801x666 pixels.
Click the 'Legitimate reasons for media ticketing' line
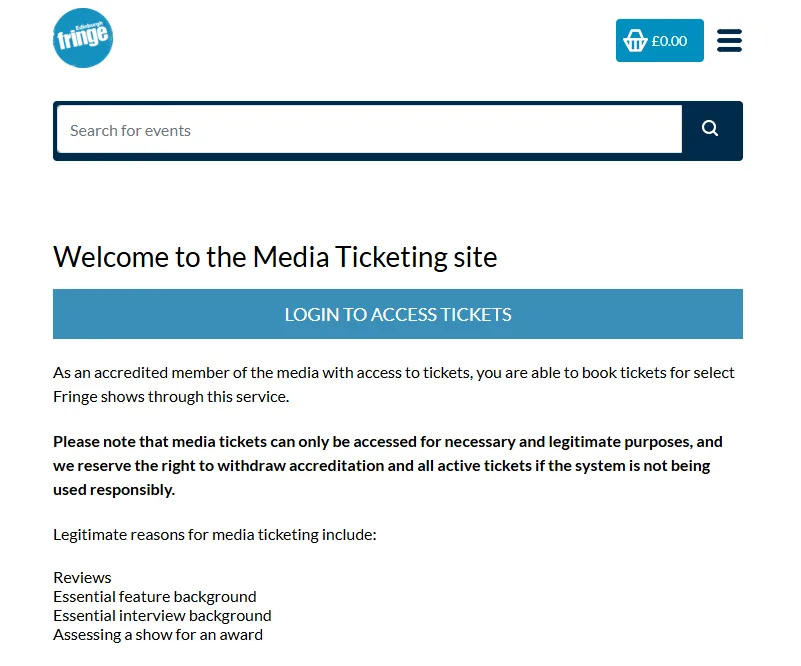214,535
